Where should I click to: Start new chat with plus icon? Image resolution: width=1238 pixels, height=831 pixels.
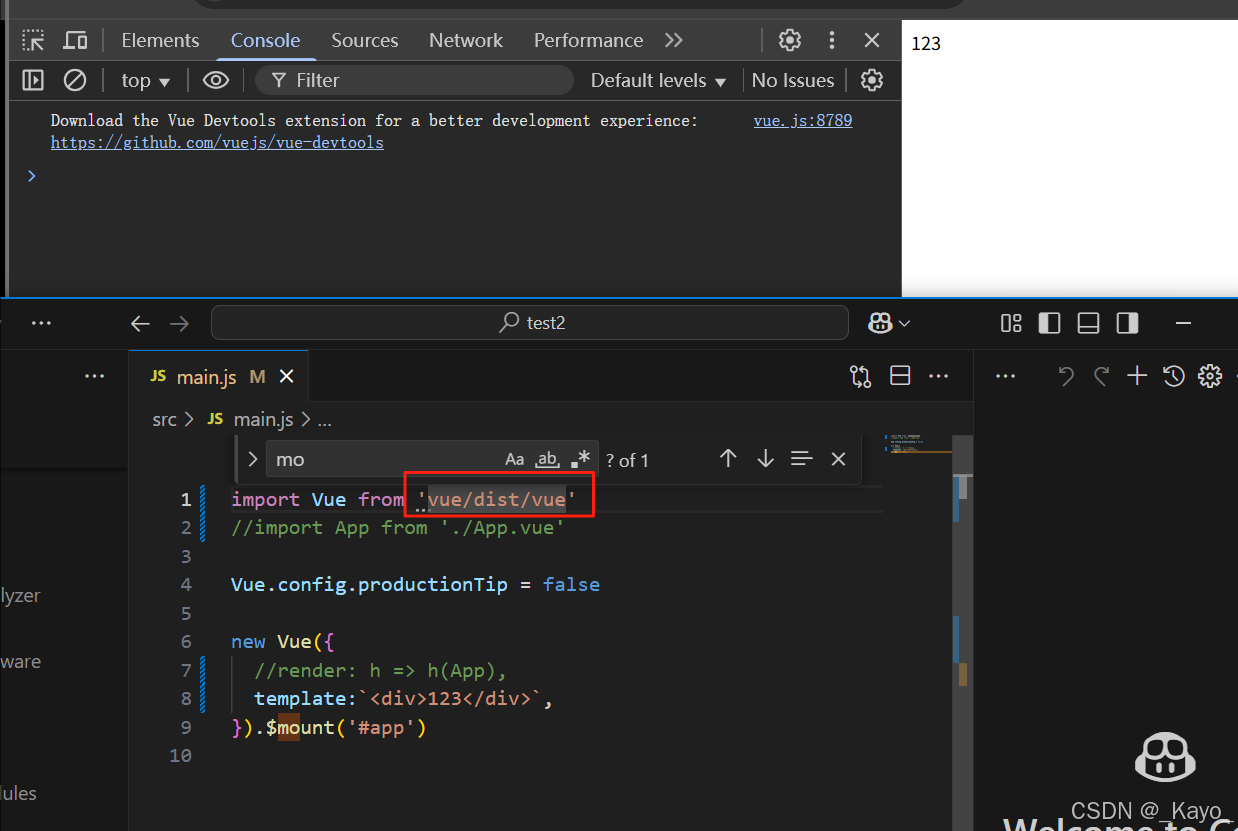pyautogui.click(x=1136, y=376)
